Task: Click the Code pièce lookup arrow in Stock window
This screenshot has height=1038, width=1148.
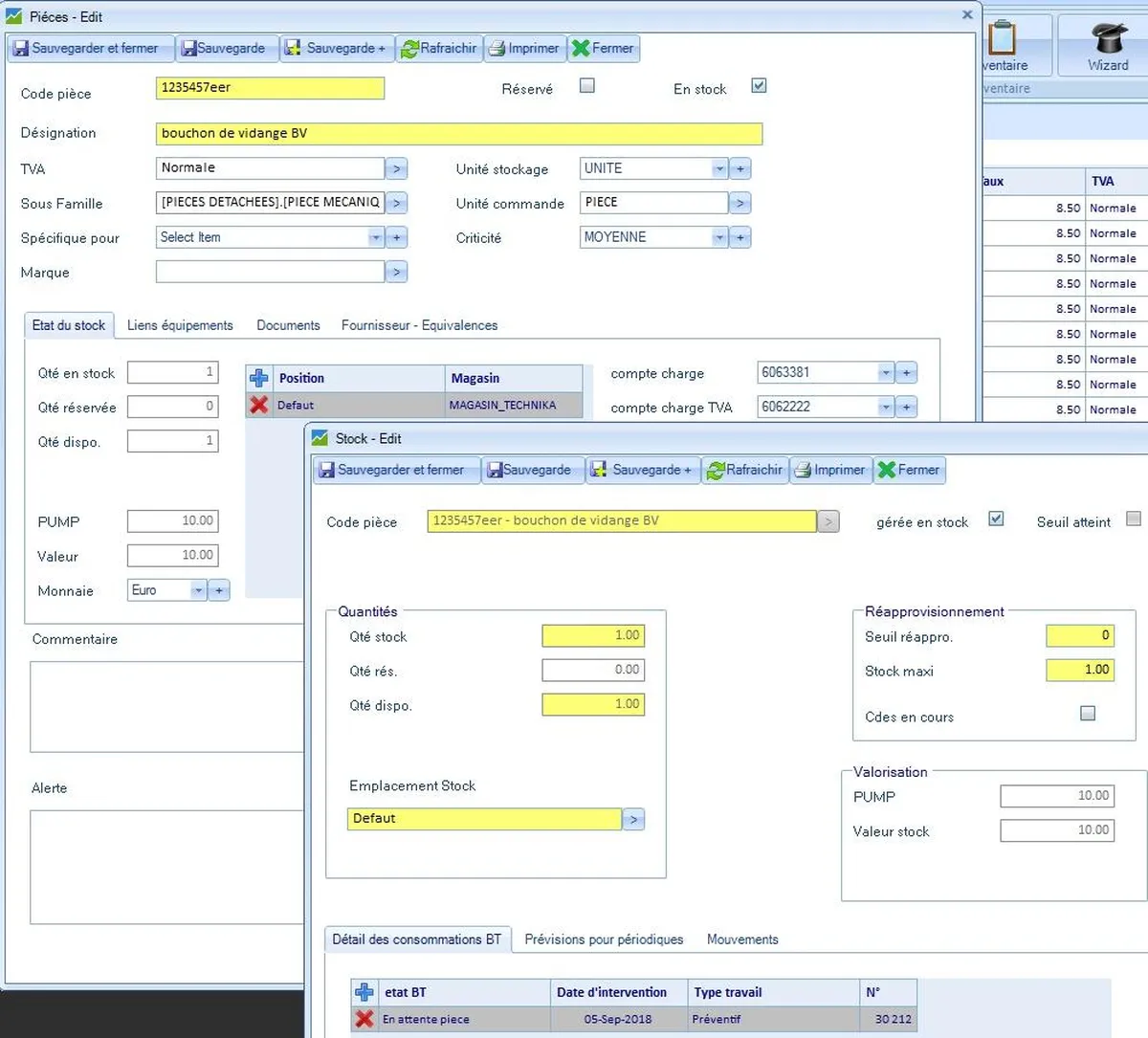Action: [828, 521]
